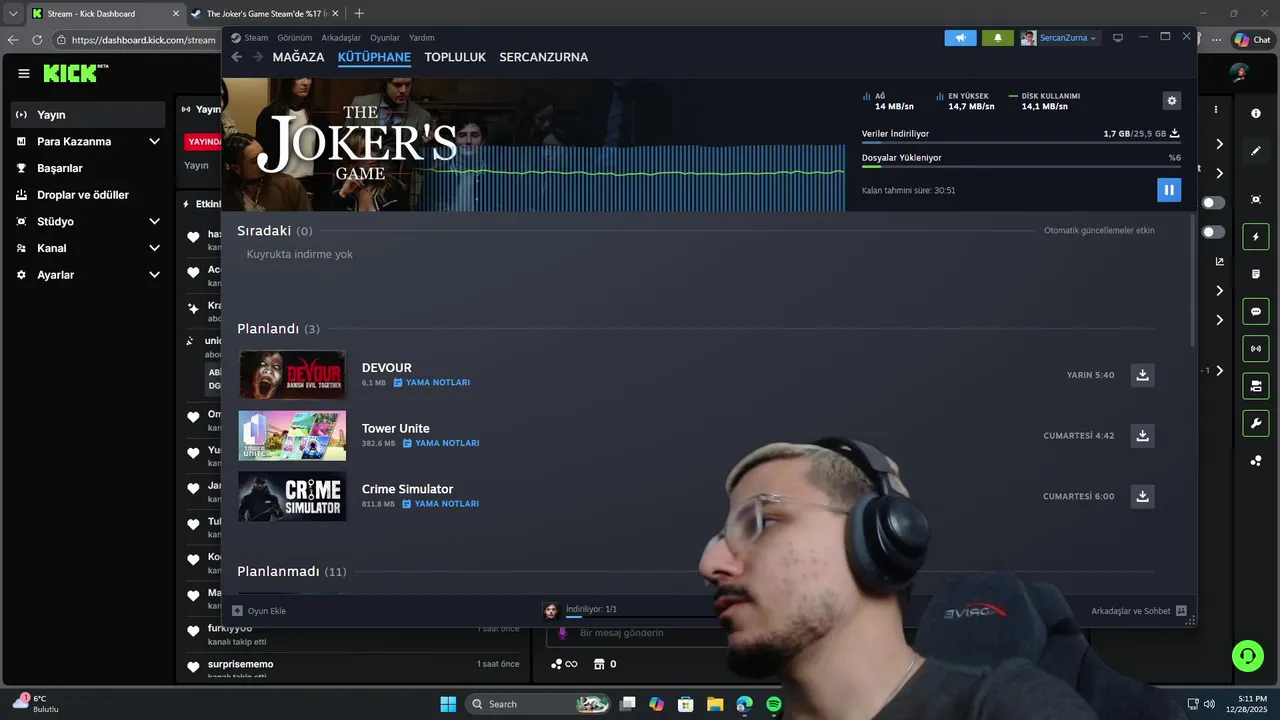Image resolution: width=1280 pixels, height=720 pixels.
Task: Open Kick hamburger menu
Action: 24,73
